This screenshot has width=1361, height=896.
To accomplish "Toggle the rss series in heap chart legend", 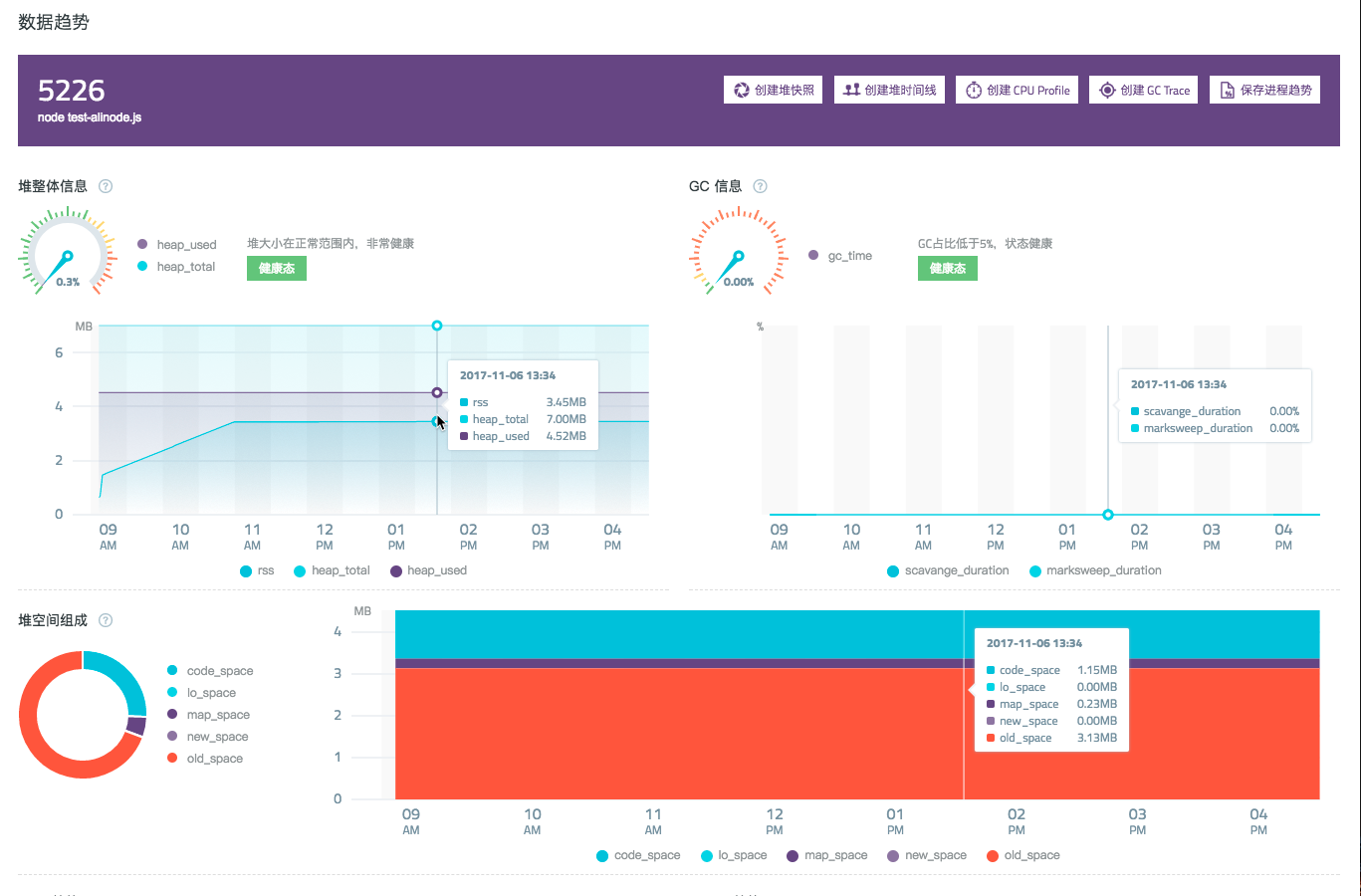I will pos(257,570).
